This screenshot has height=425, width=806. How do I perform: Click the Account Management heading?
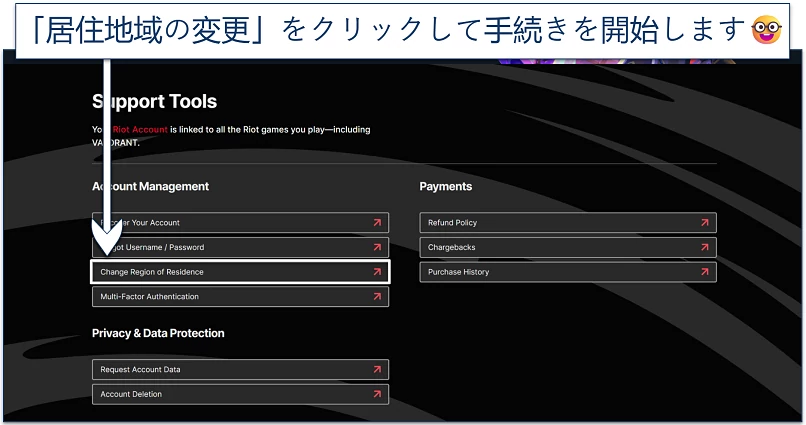click(151, 187)
